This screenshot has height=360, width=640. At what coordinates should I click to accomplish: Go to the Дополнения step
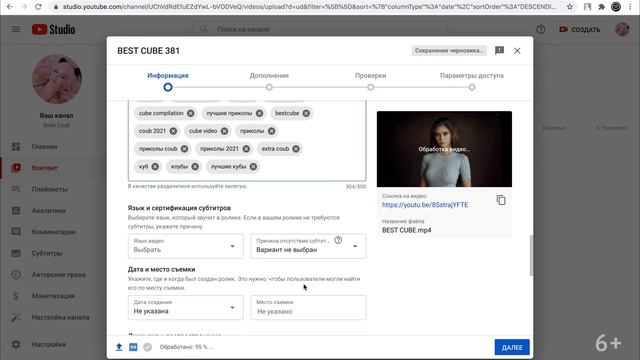point(269,81)
